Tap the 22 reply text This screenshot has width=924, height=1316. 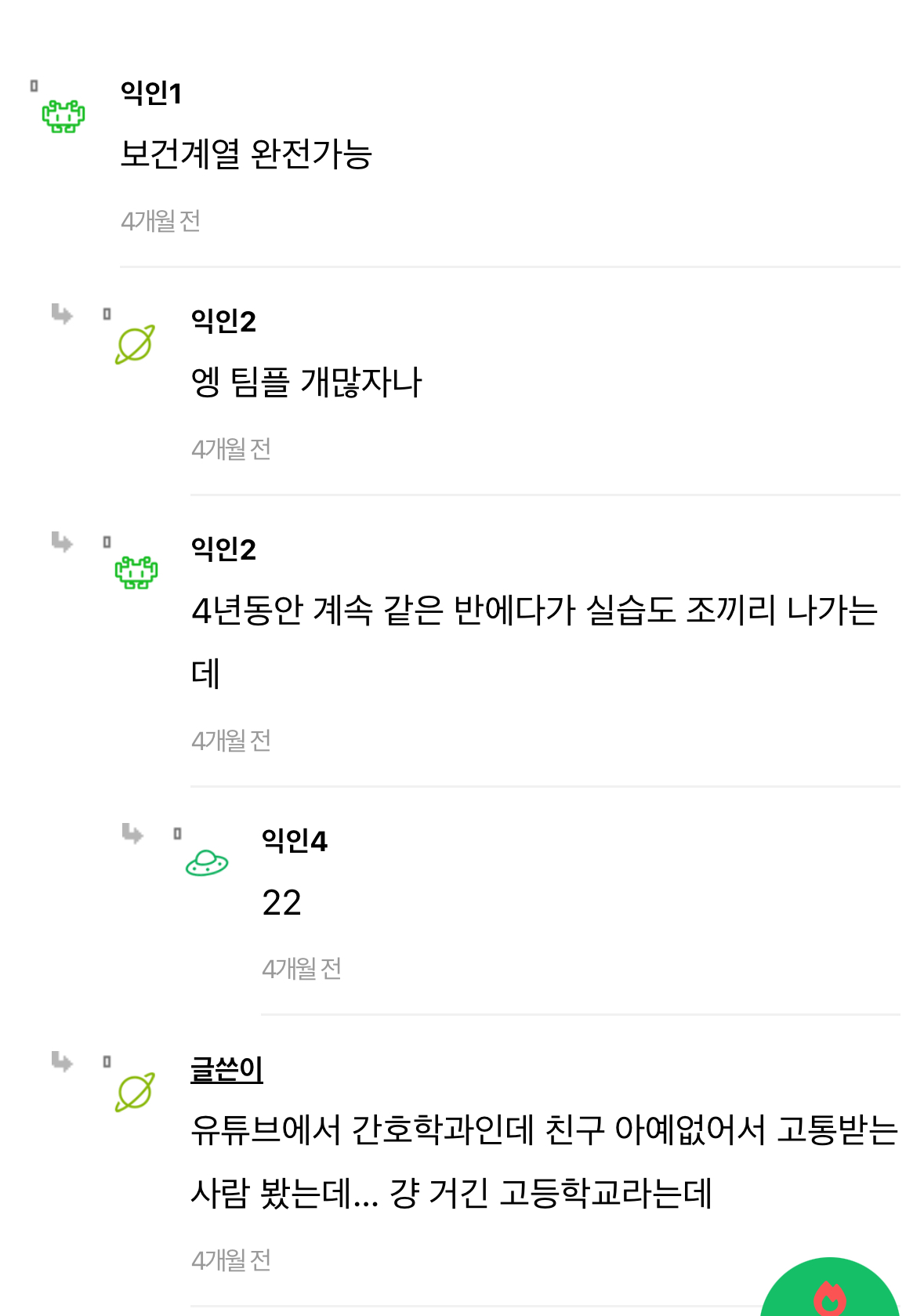[x=282, y=903]
